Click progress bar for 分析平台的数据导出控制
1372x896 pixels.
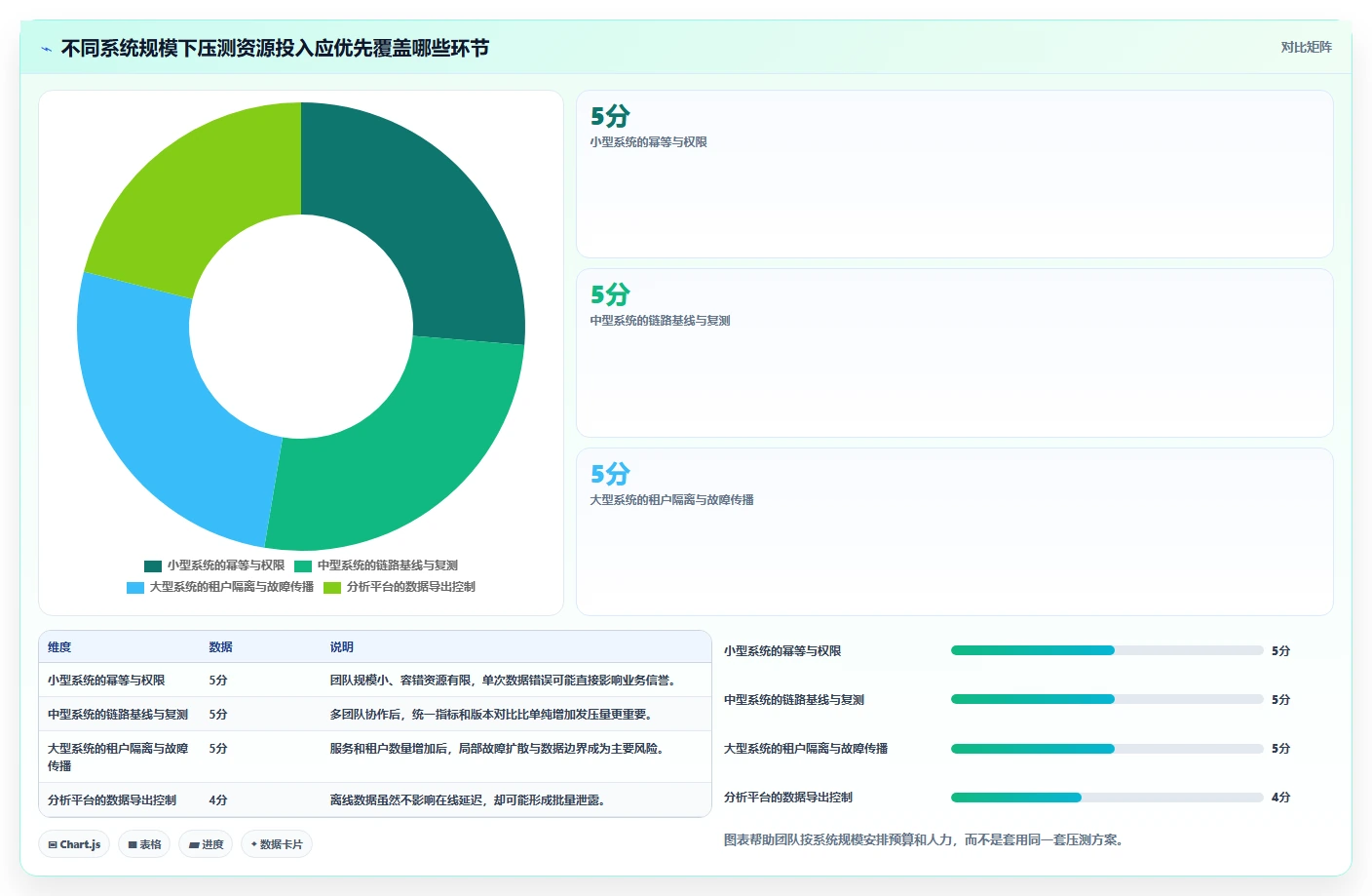click(x=1107, y=798)
